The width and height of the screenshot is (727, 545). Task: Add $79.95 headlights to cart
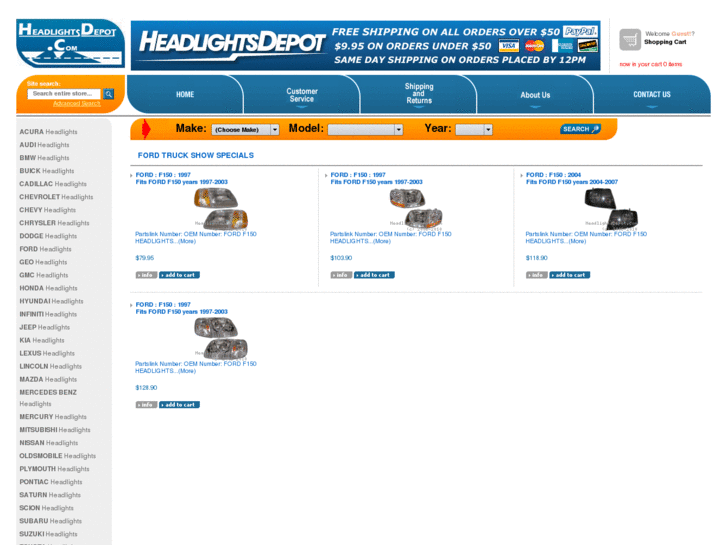coord(179,275)
